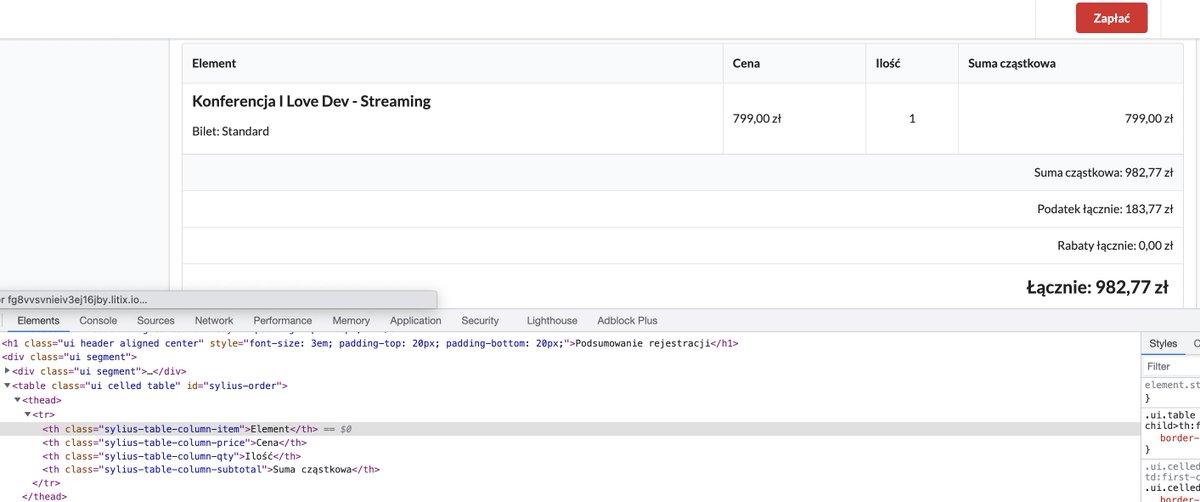This screenshot has width=1200, height=502.
Task: Switch to the Lighthouse tab
Action: point(552,321)
